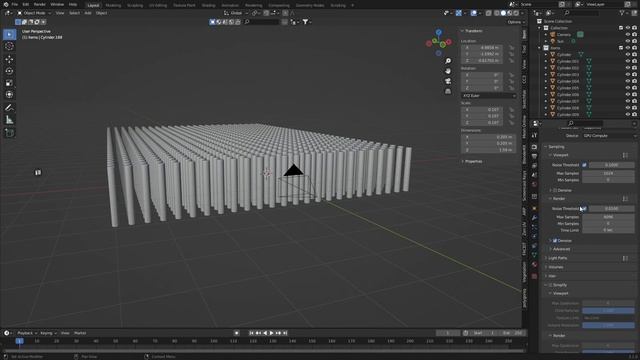Viewport: 640px width, 360px height.
Task: Open Material properties tab icon
Action: point(534,264)
